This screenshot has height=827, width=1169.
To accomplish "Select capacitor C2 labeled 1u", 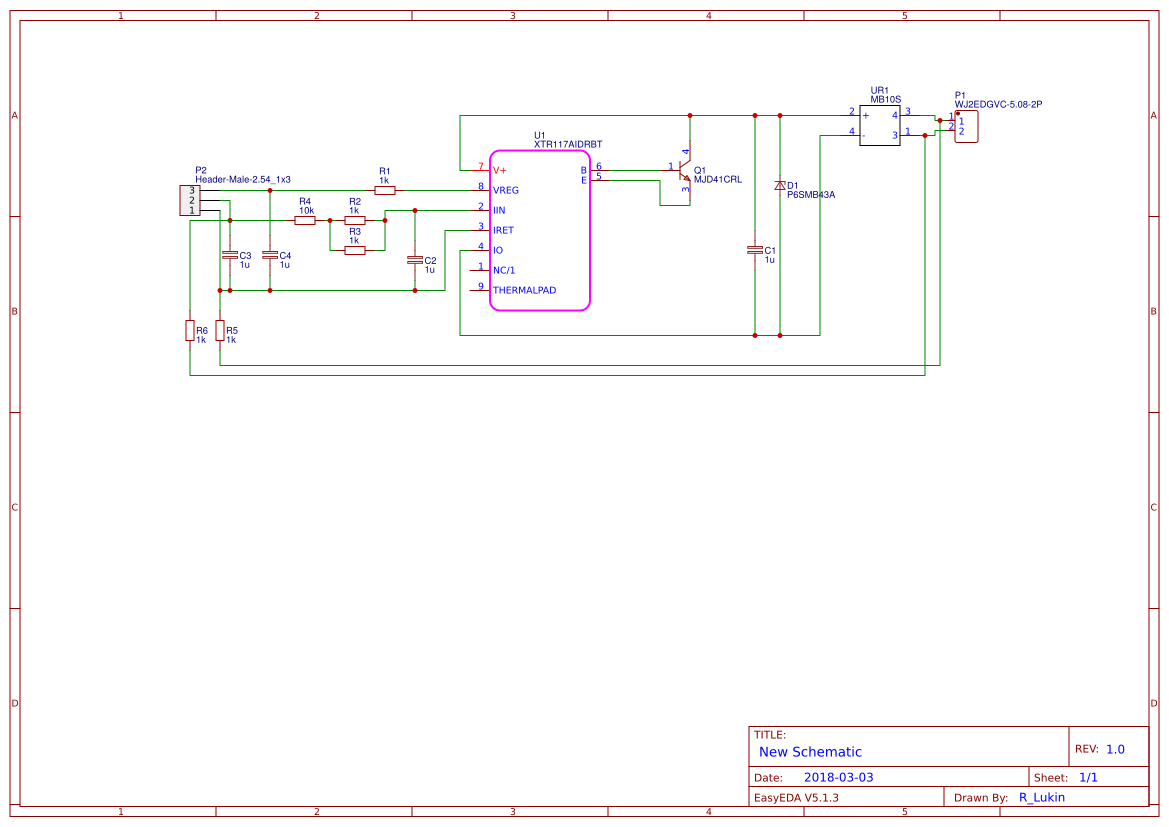I will (x=415, y=258).
